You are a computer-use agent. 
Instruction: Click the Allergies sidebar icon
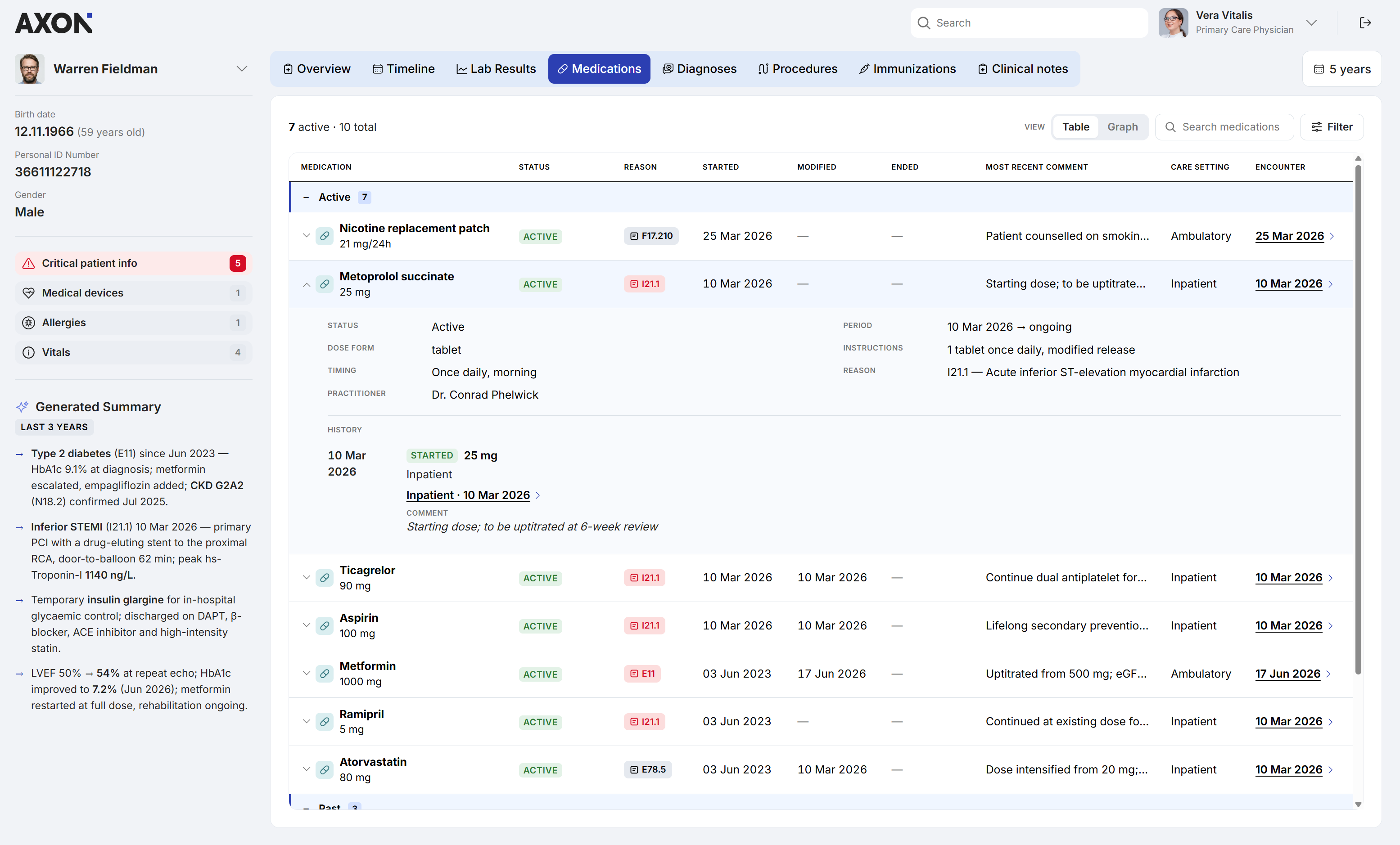click(x=28, y=323)
